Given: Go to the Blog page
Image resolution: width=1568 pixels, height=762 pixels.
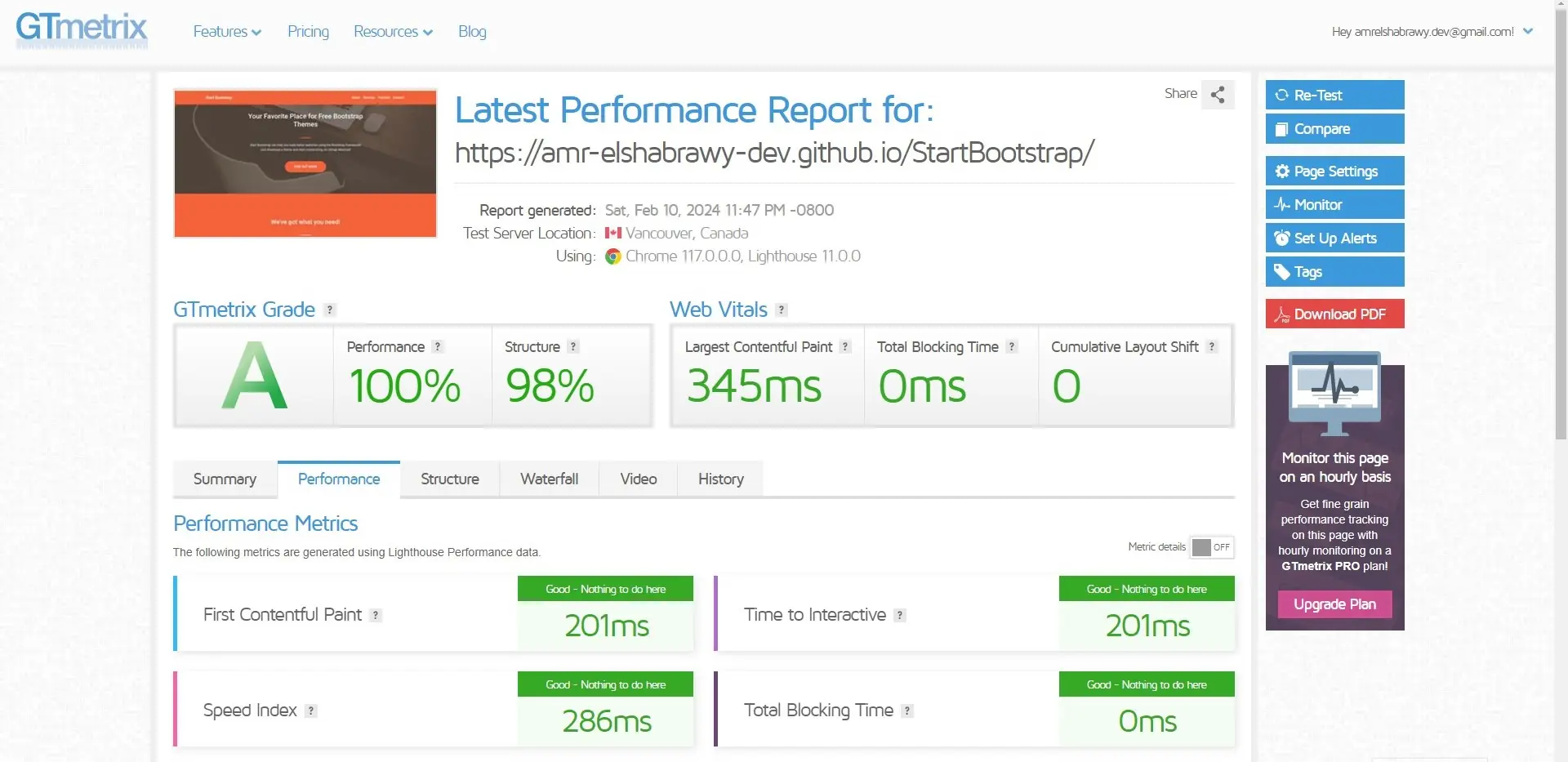Looking at the screenshot, I should (x=472, y=32).
